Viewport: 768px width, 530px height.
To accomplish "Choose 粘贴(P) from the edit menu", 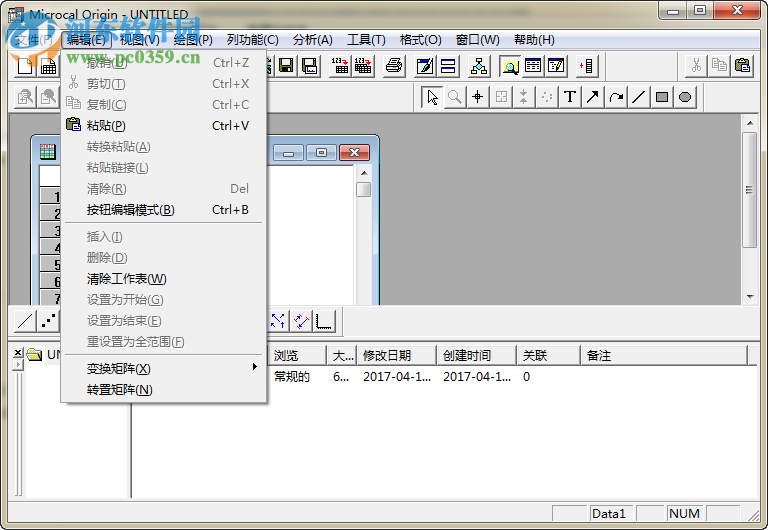I will [164, 126].
